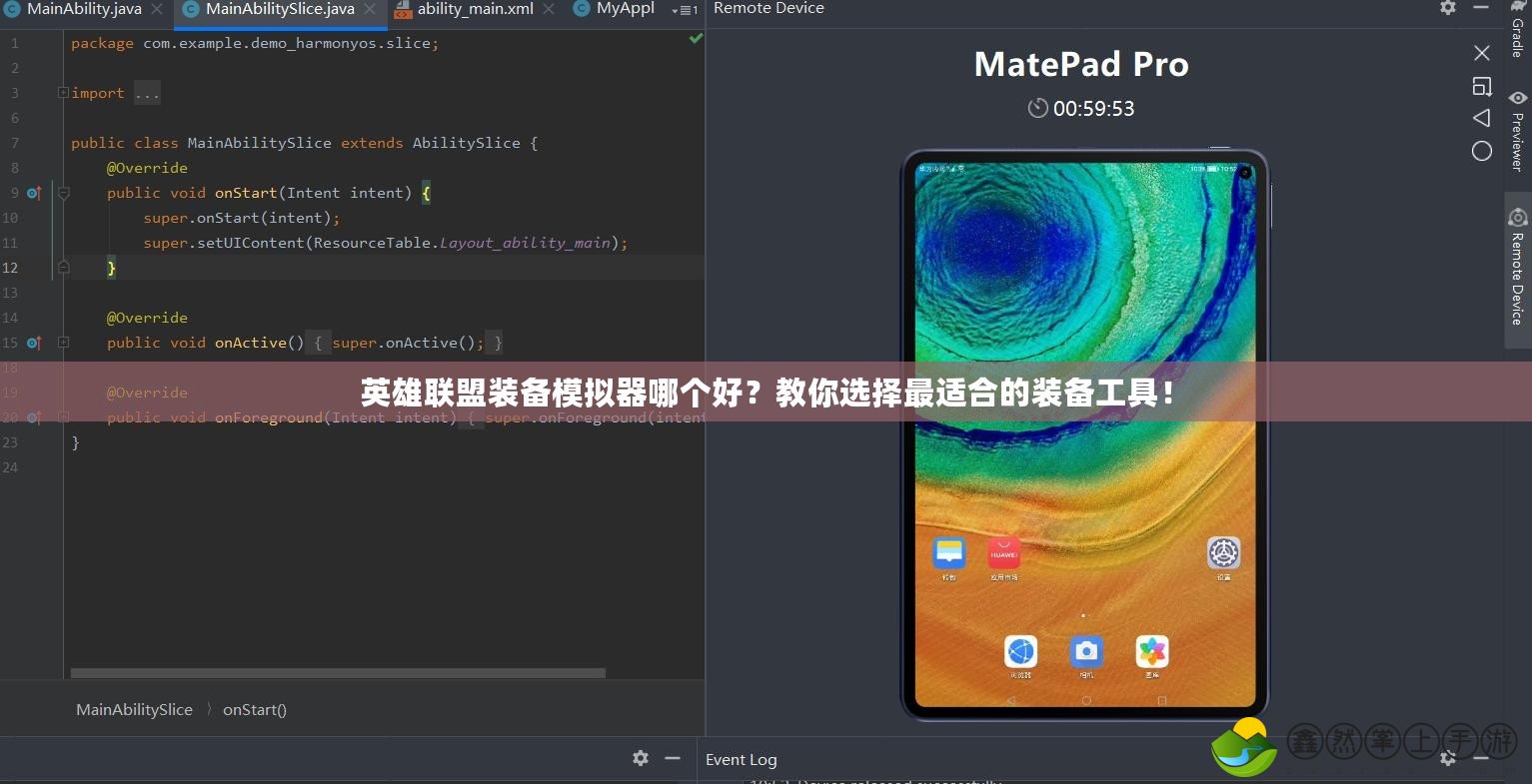
Task: Click 'AbilitySlice' in class declaration
Action: tap(467, 143)
